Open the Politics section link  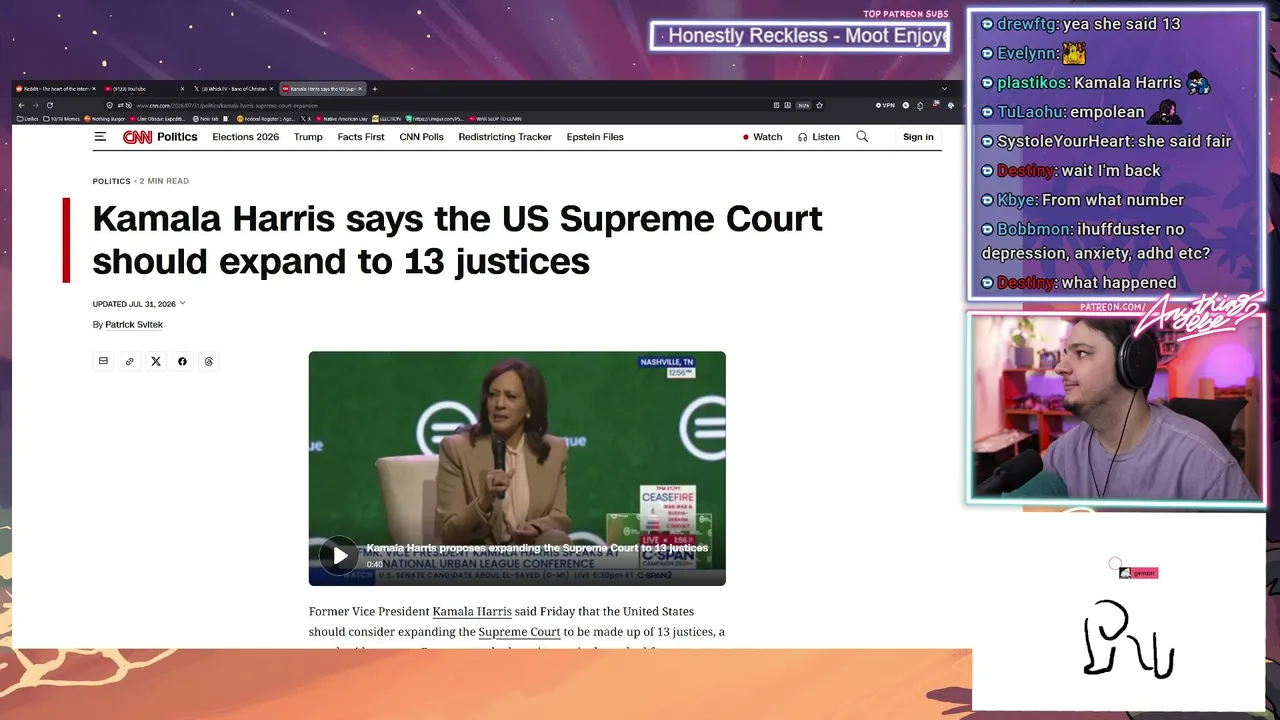[177, 137]
